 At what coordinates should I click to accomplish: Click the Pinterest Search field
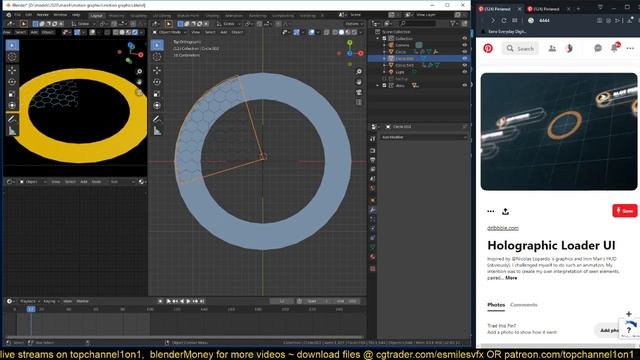(x=520, y=49)
